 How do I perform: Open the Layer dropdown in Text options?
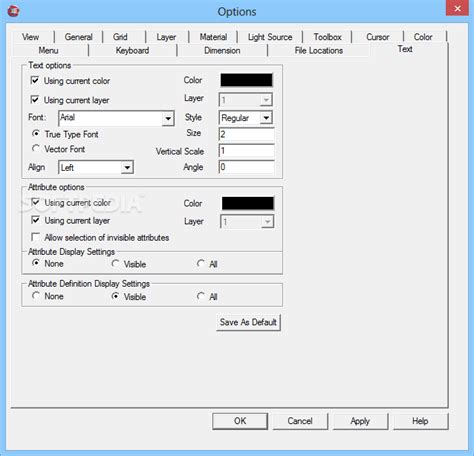pyautogui.click(x=246, y=100)
